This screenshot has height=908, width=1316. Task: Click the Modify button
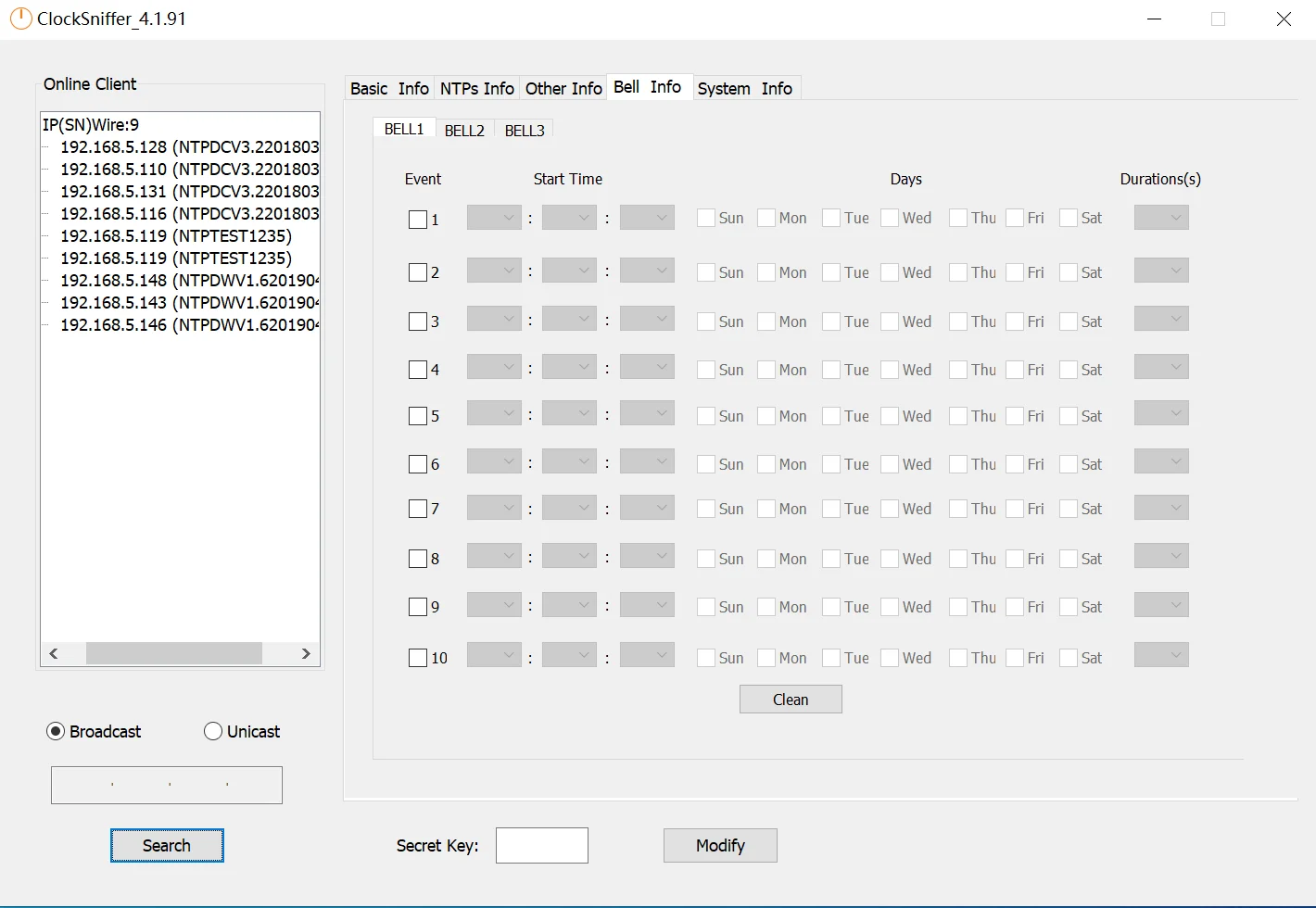720,845
